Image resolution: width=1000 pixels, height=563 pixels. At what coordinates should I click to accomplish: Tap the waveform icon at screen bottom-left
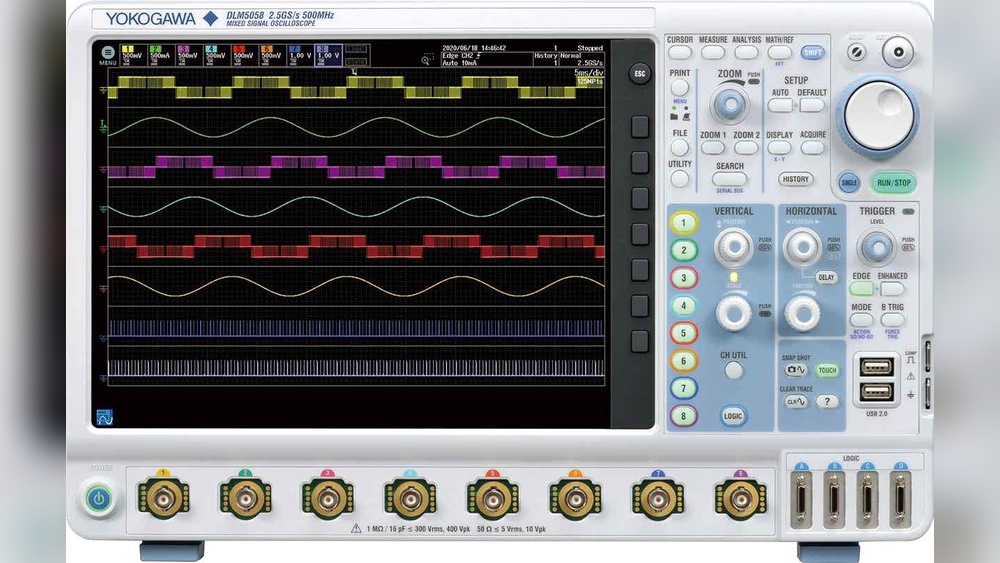(105, 418)
